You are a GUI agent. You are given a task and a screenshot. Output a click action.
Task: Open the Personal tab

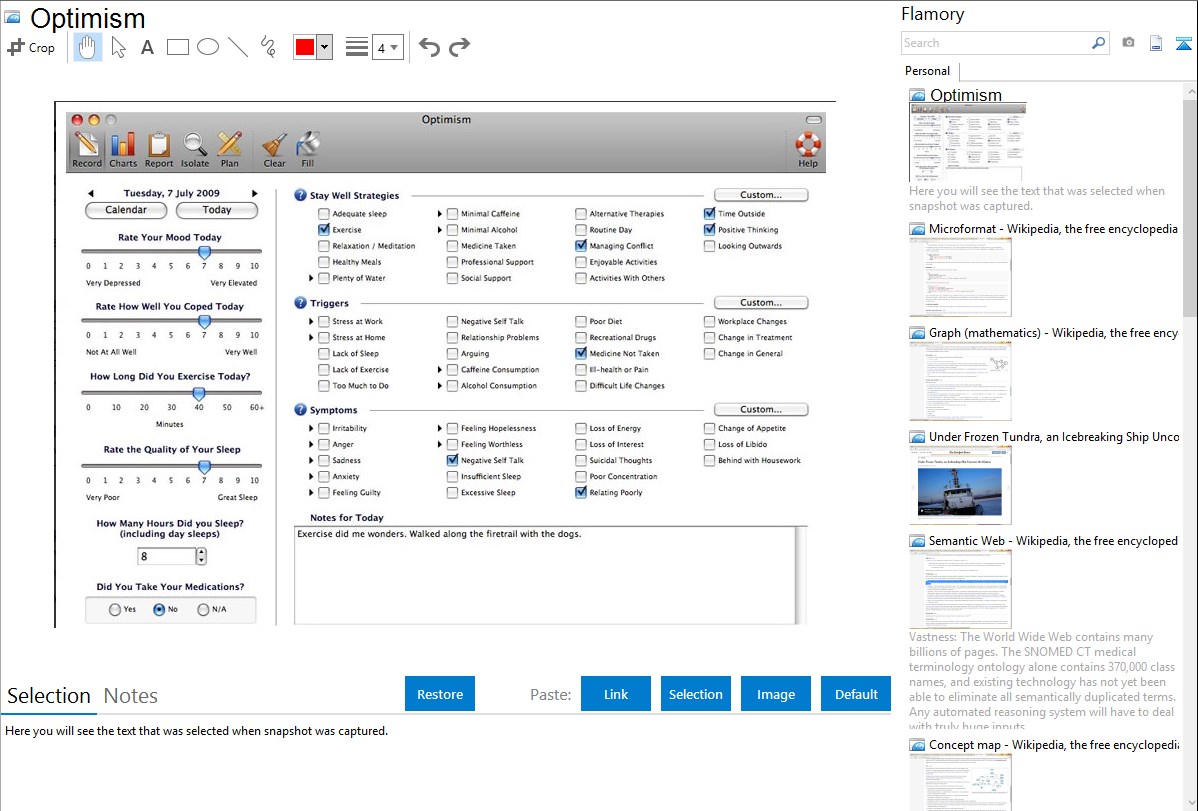point(927,71)
